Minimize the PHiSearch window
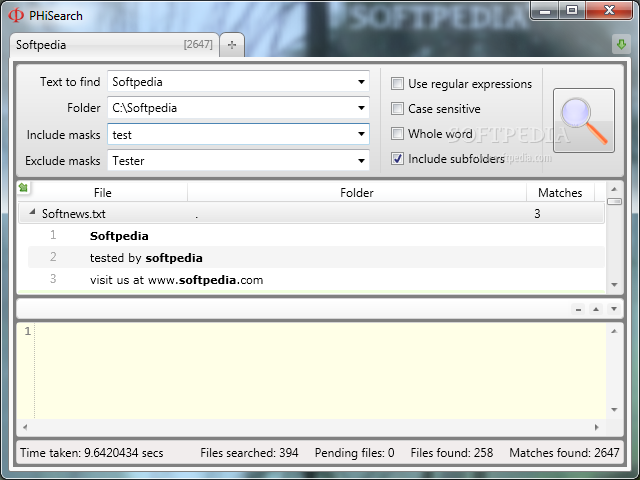The image size is (640, 480). [x=545, y=10]
